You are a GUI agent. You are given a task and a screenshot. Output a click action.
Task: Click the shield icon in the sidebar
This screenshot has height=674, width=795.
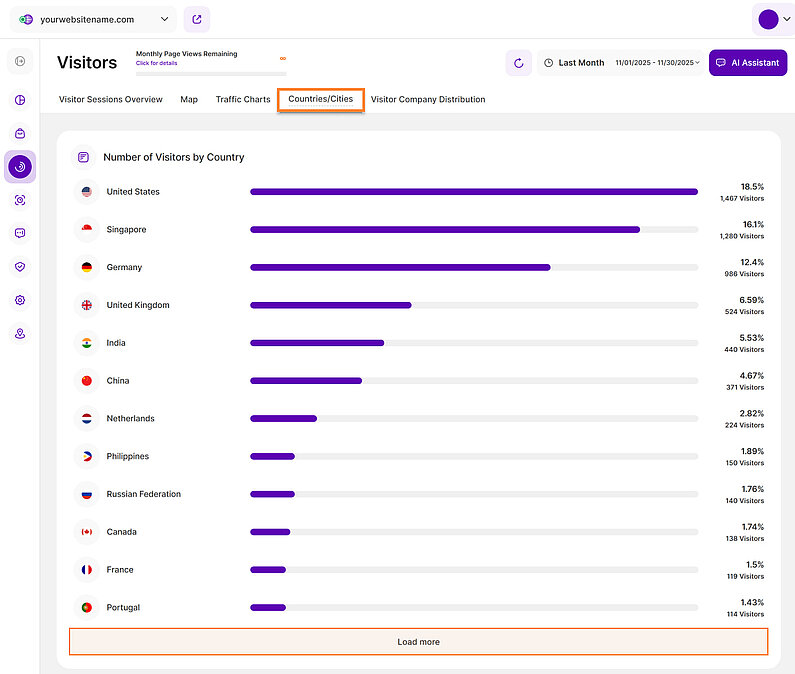pos(20,267)
